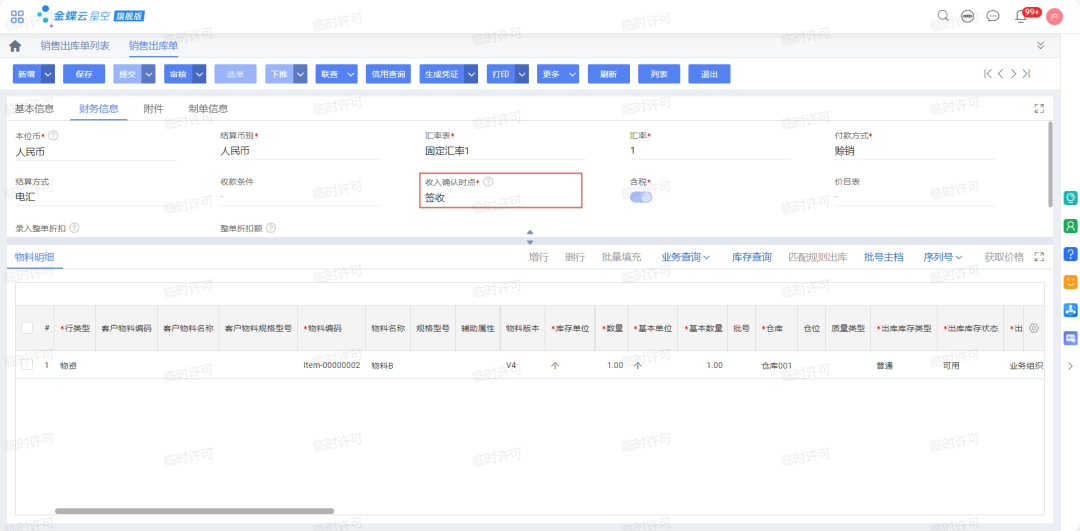Open grid column settings gear
The image size is (1080, 531).
(x=1034, y=329)
